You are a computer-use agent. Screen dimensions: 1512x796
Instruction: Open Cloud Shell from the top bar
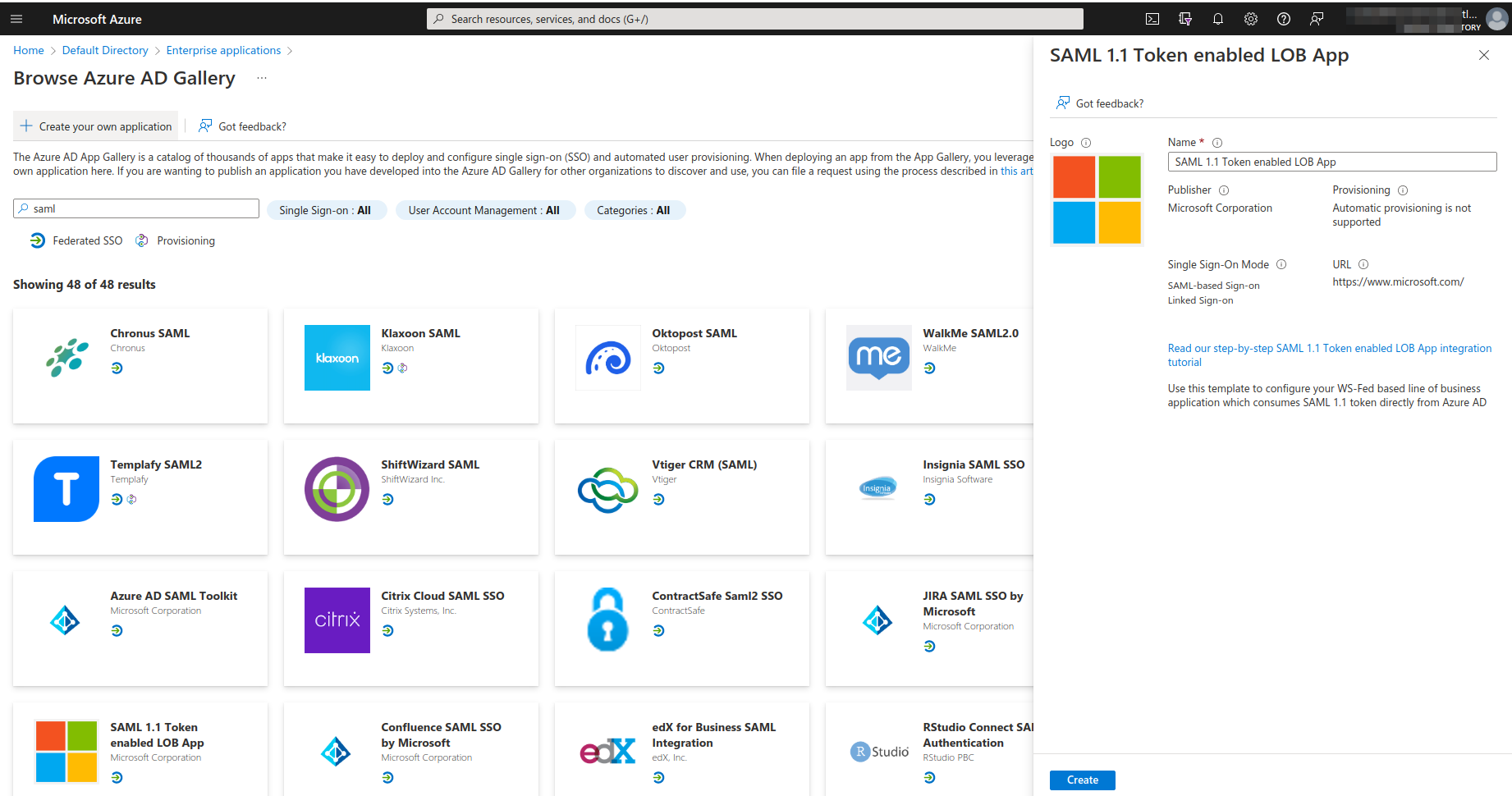click(1152, 19)
